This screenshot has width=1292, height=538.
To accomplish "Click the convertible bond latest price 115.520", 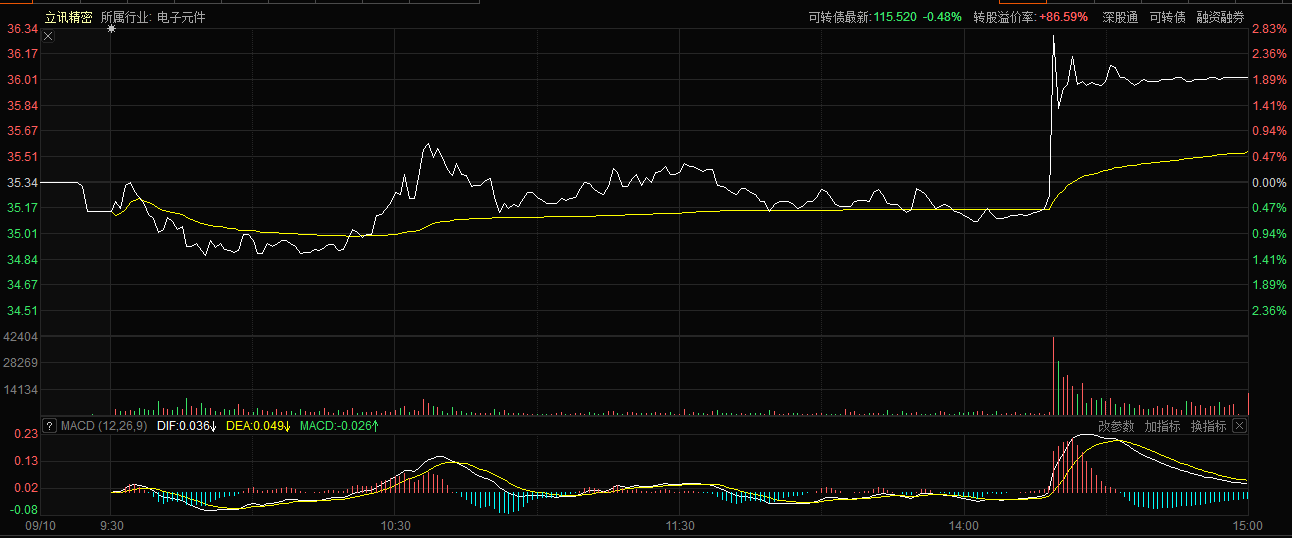I will [894, 17].
